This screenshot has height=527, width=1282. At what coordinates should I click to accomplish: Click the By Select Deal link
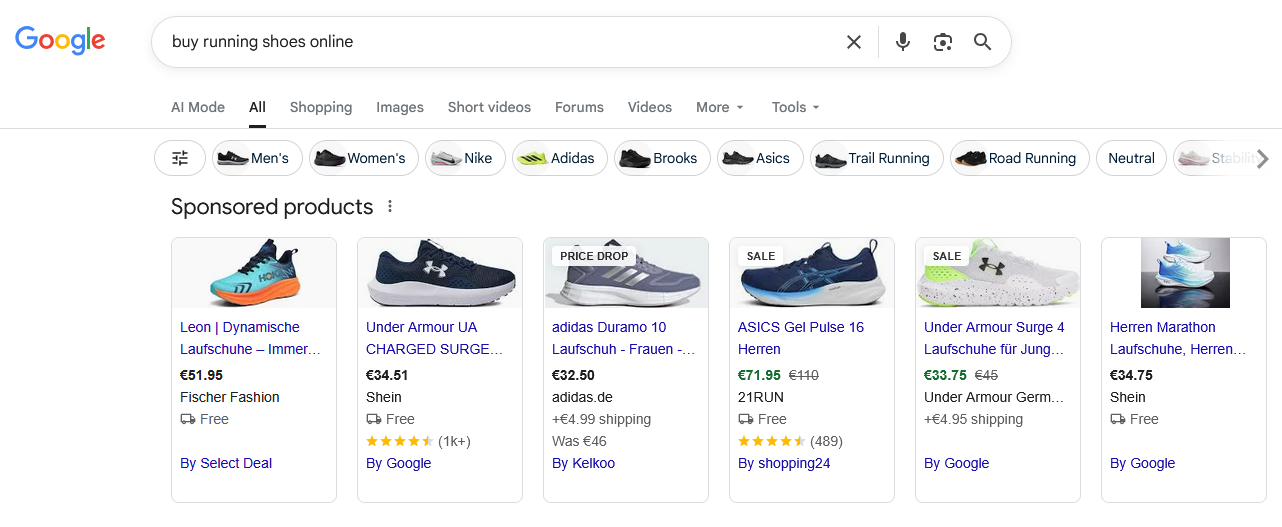(226, 463)
